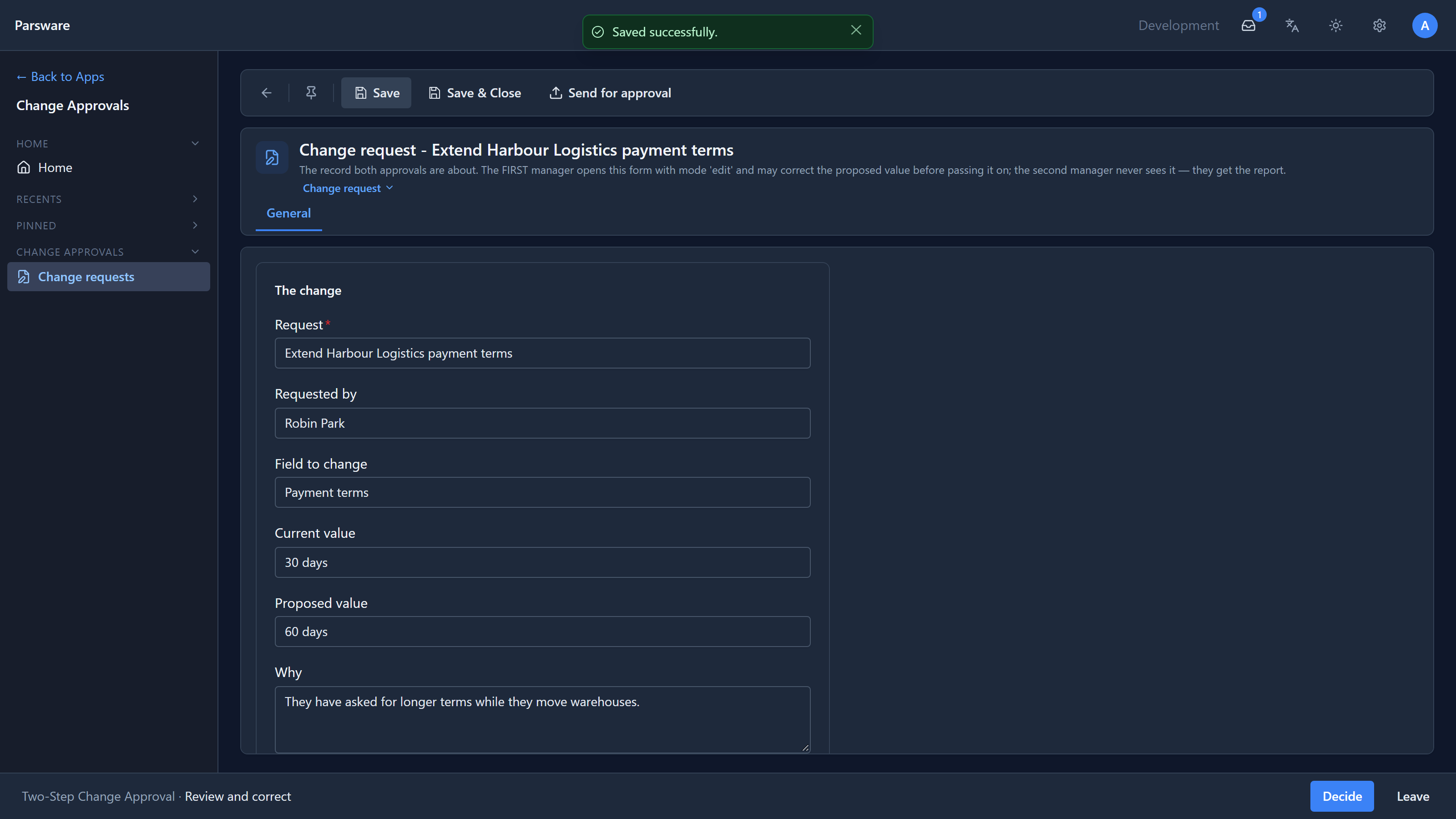The width and height of the screenshot is (1456, 819).
Task: Click the Save button
Action: [376, 93]
